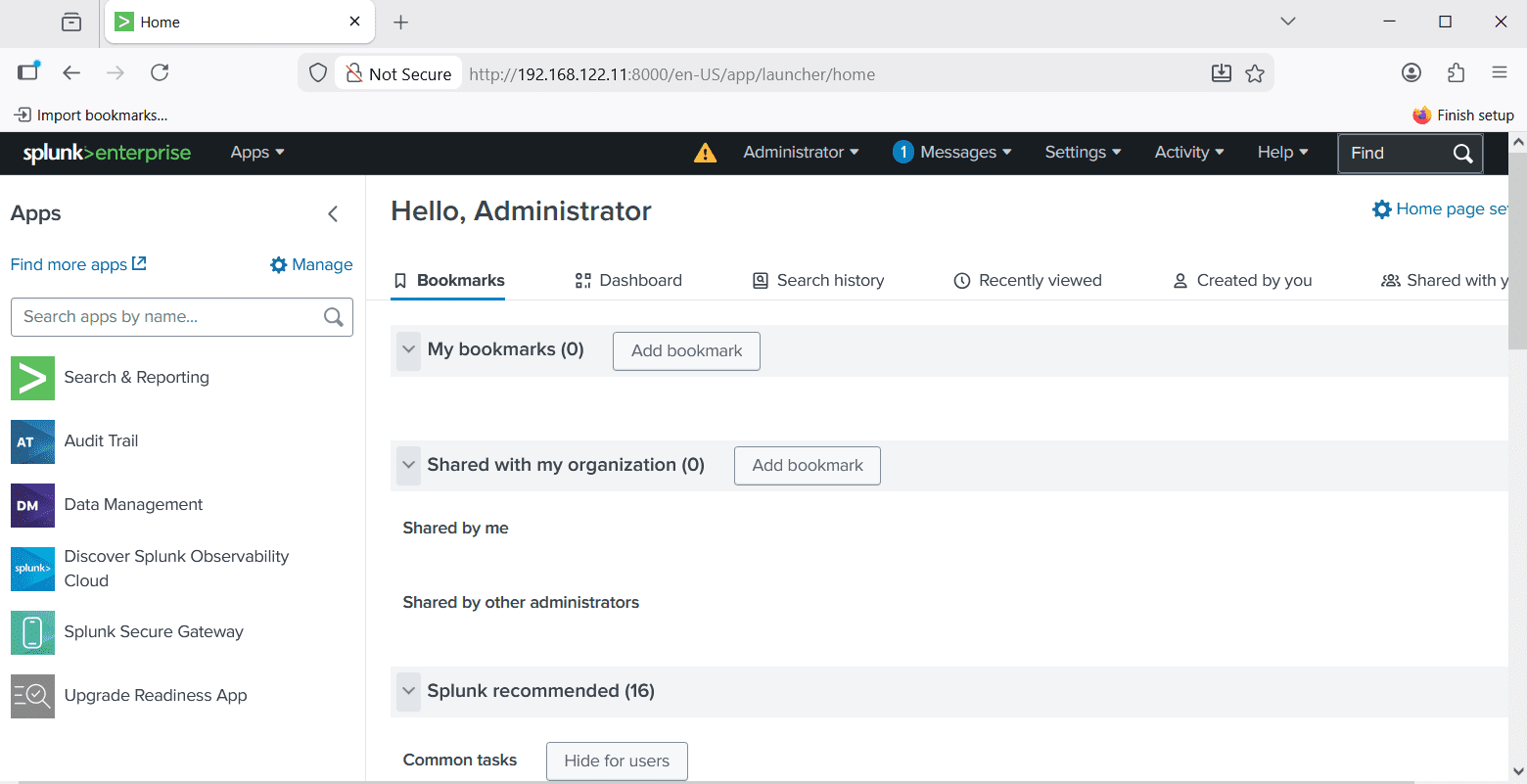Collapse the Apps sidebar panel

tap(333, 213)
